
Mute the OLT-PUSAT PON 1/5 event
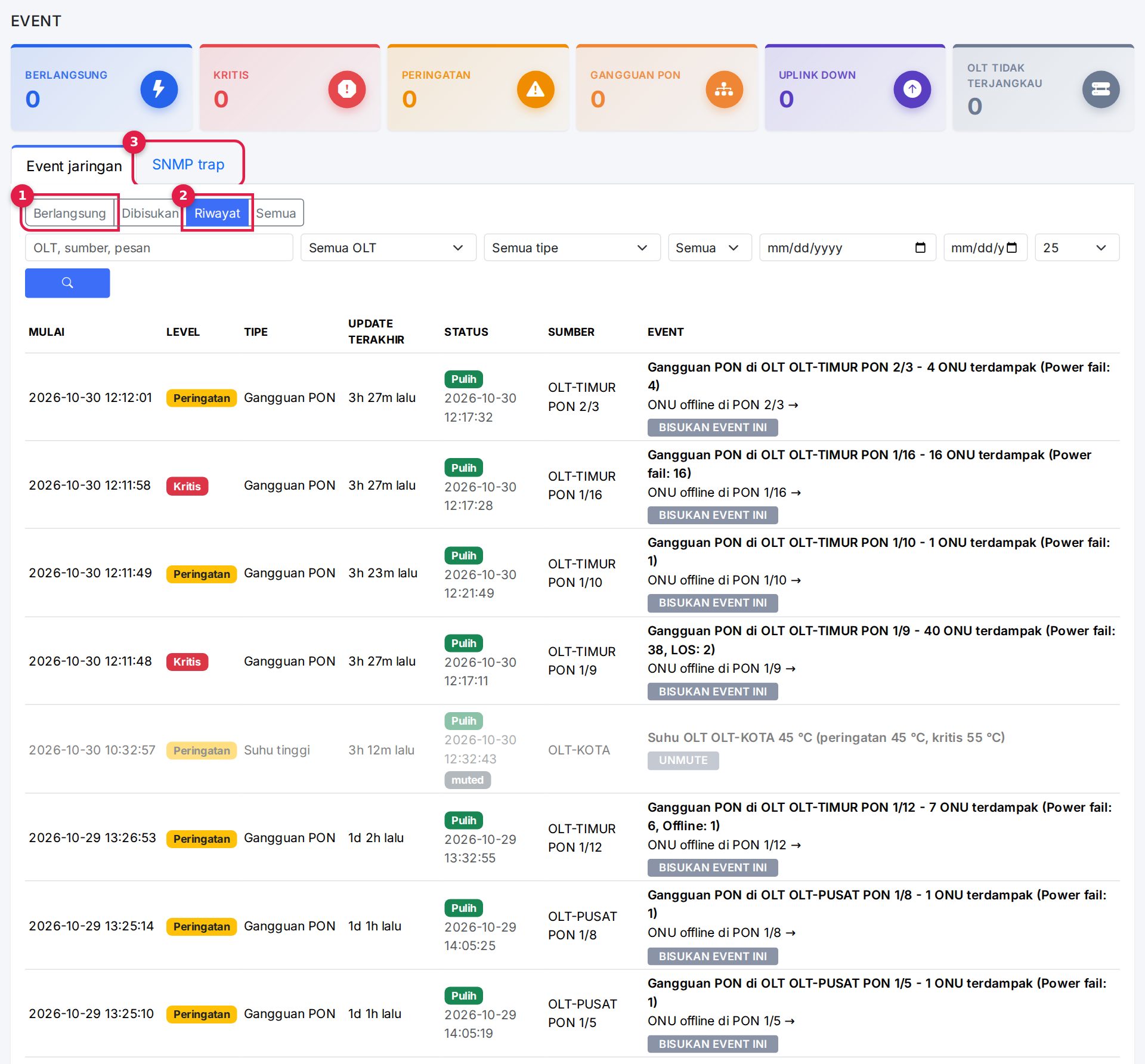[x=713, y=1044]
